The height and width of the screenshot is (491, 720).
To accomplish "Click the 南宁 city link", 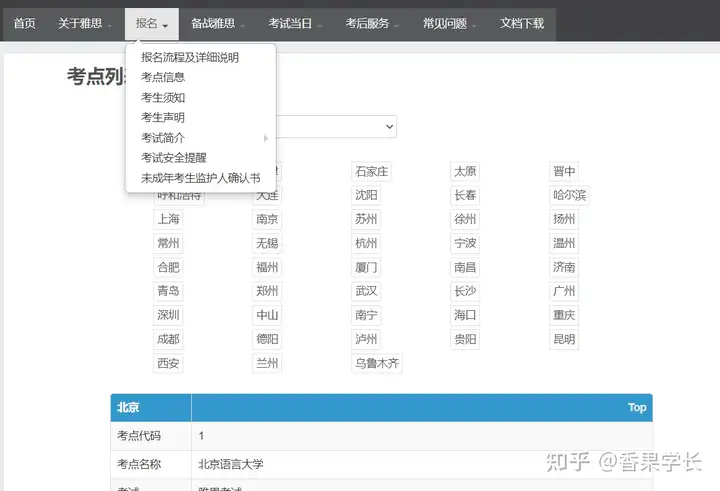I will pyautogui.click(x=366, y=315).
